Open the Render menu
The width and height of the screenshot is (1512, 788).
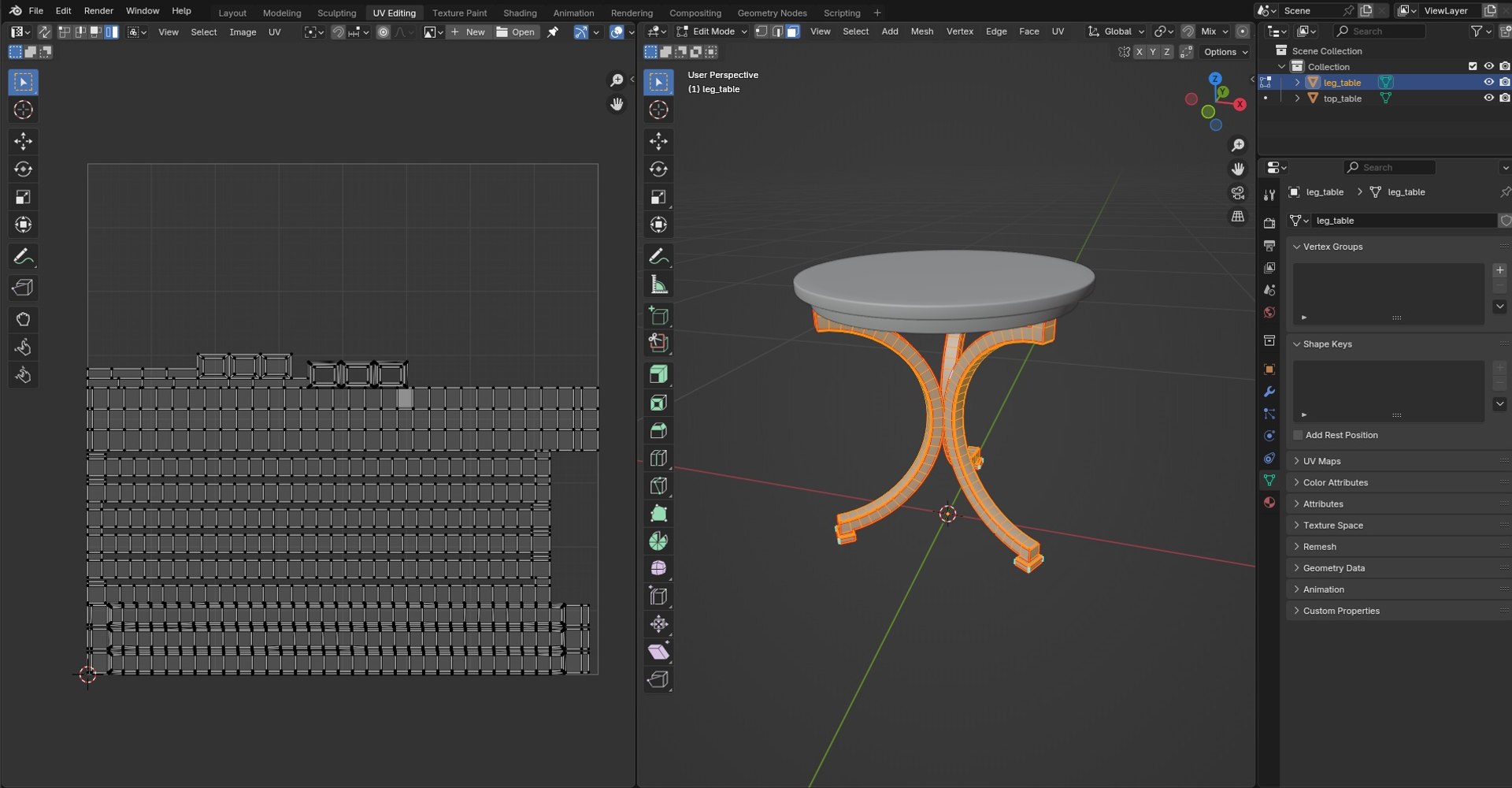(98, 11)
